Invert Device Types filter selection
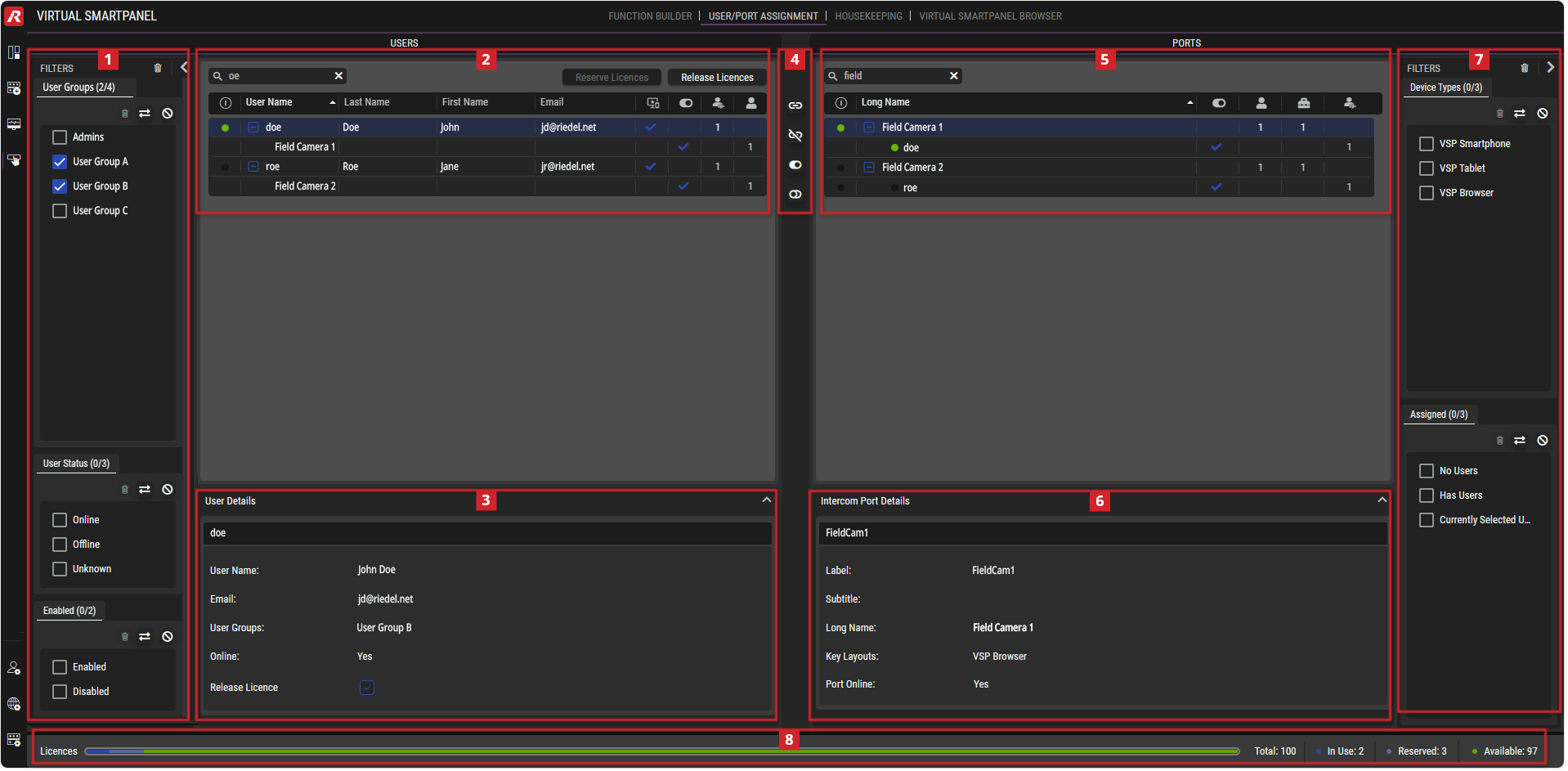Image resolution: width=1568 pixels, height=771 pixels. (x=1520, y=114)
